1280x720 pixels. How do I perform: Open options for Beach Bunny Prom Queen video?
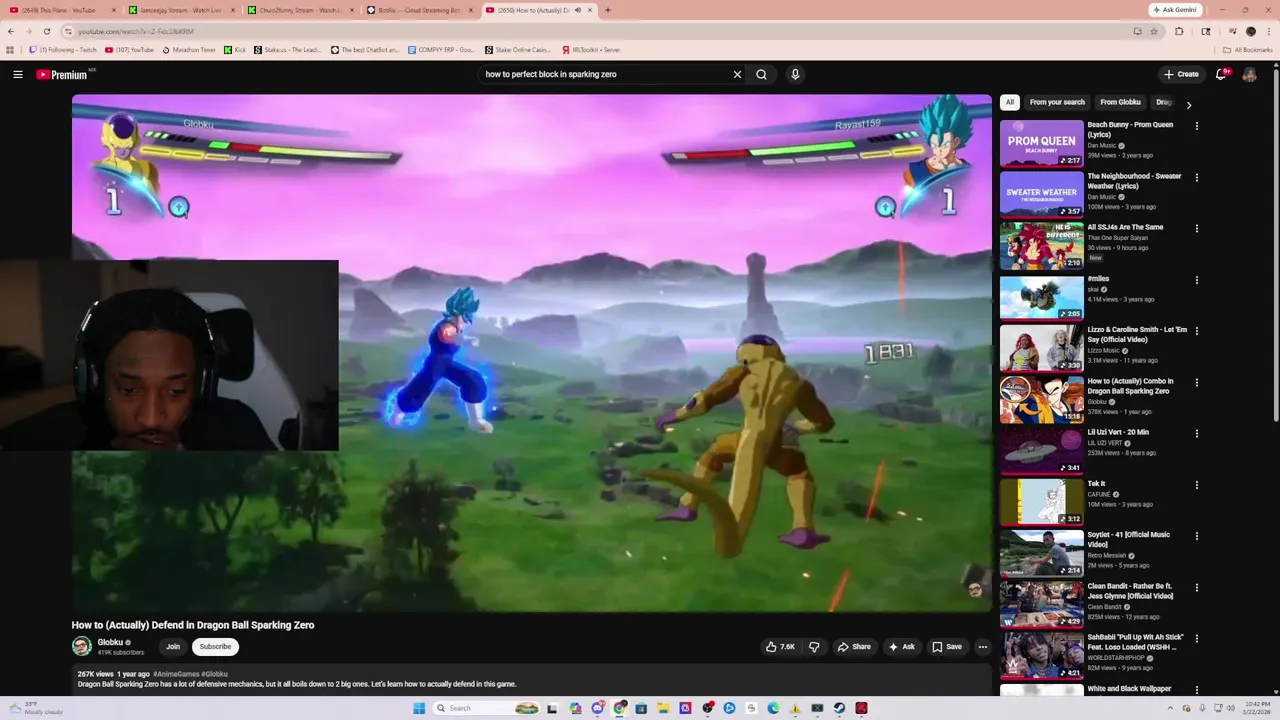pyautogui.click(x=1196, y=126)
